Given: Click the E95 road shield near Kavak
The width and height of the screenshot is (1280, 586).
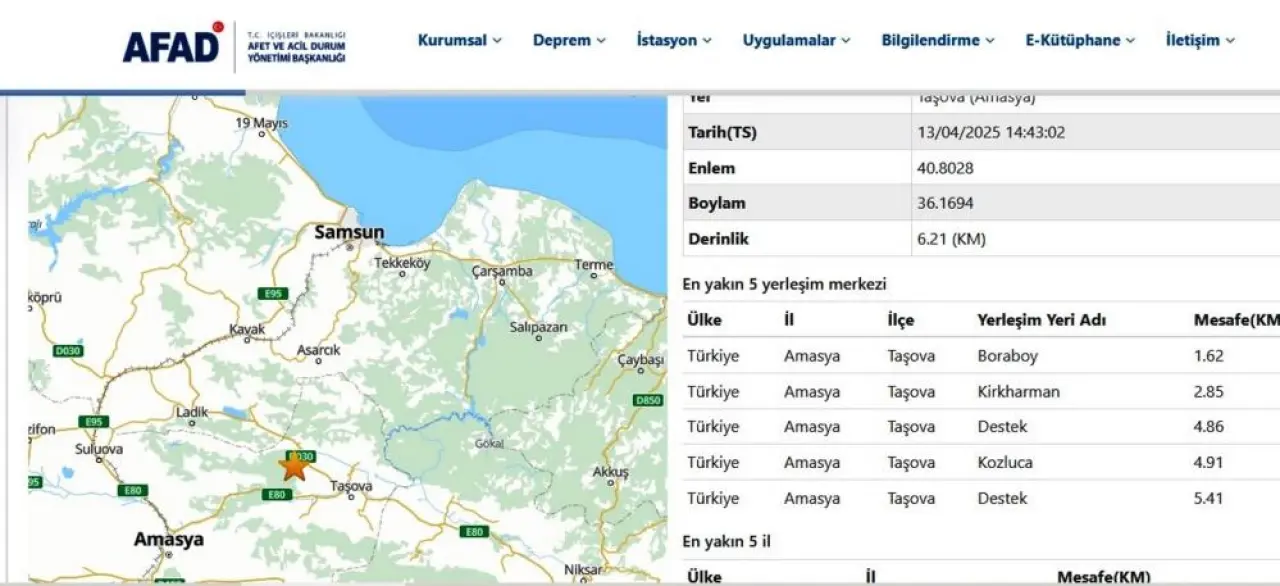Looking at the screenshot, I should tap(271, 293).
